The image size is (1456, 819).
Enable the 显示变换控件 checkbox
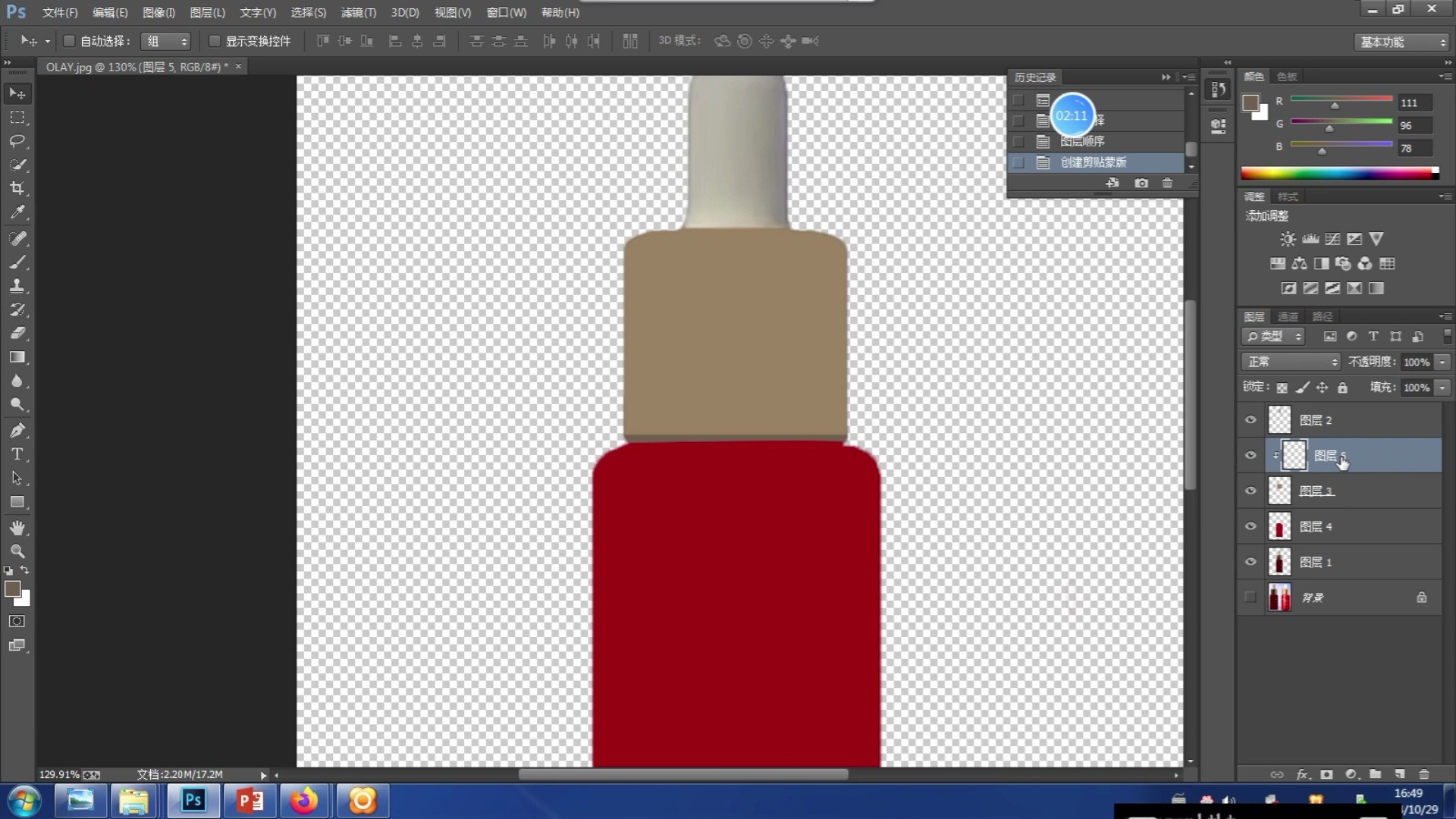pyautogui.click(x=215, y=41)
